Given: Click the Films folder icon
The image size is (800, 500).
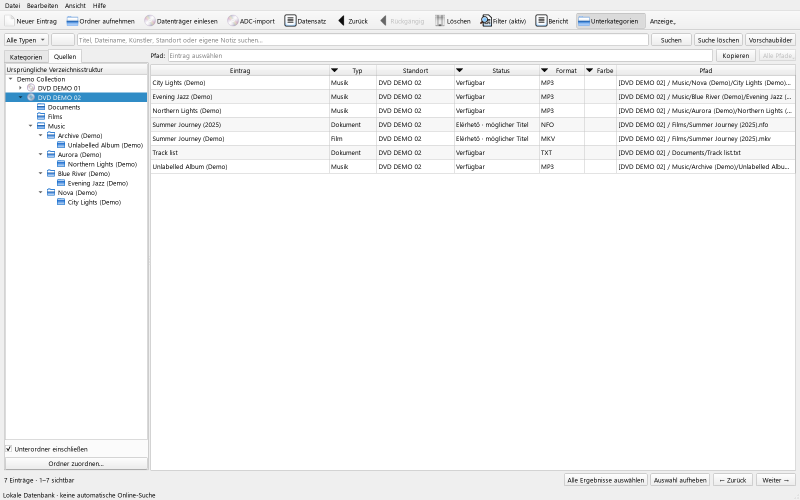Looking at the screenshot, I should pyautogui.click(x=41, y=117).
